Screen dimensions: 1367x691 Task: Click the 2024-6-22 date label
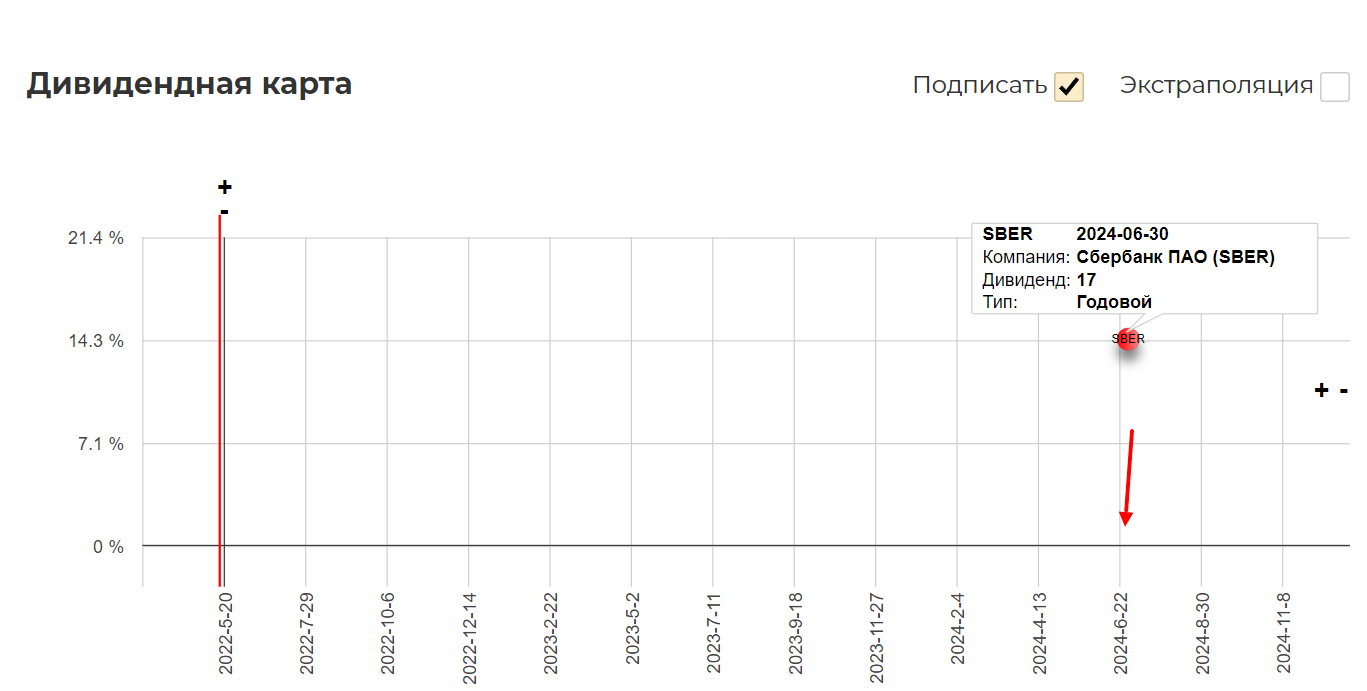point(1120,633)
